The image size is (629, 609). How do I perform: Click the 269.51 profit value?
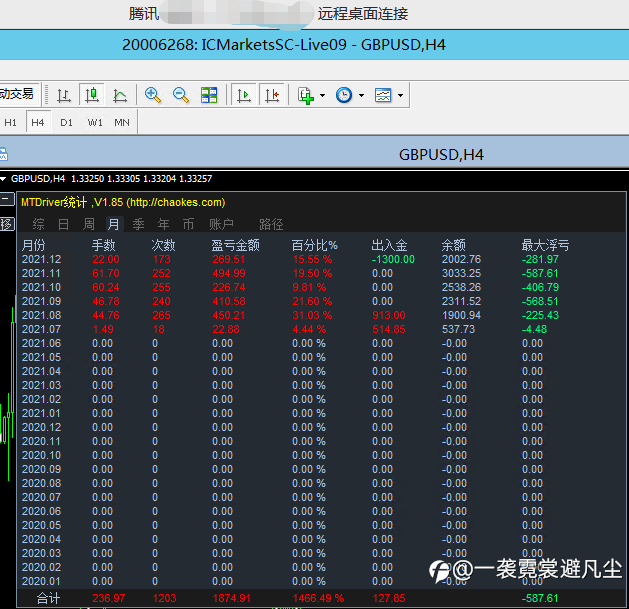[228, 259]
